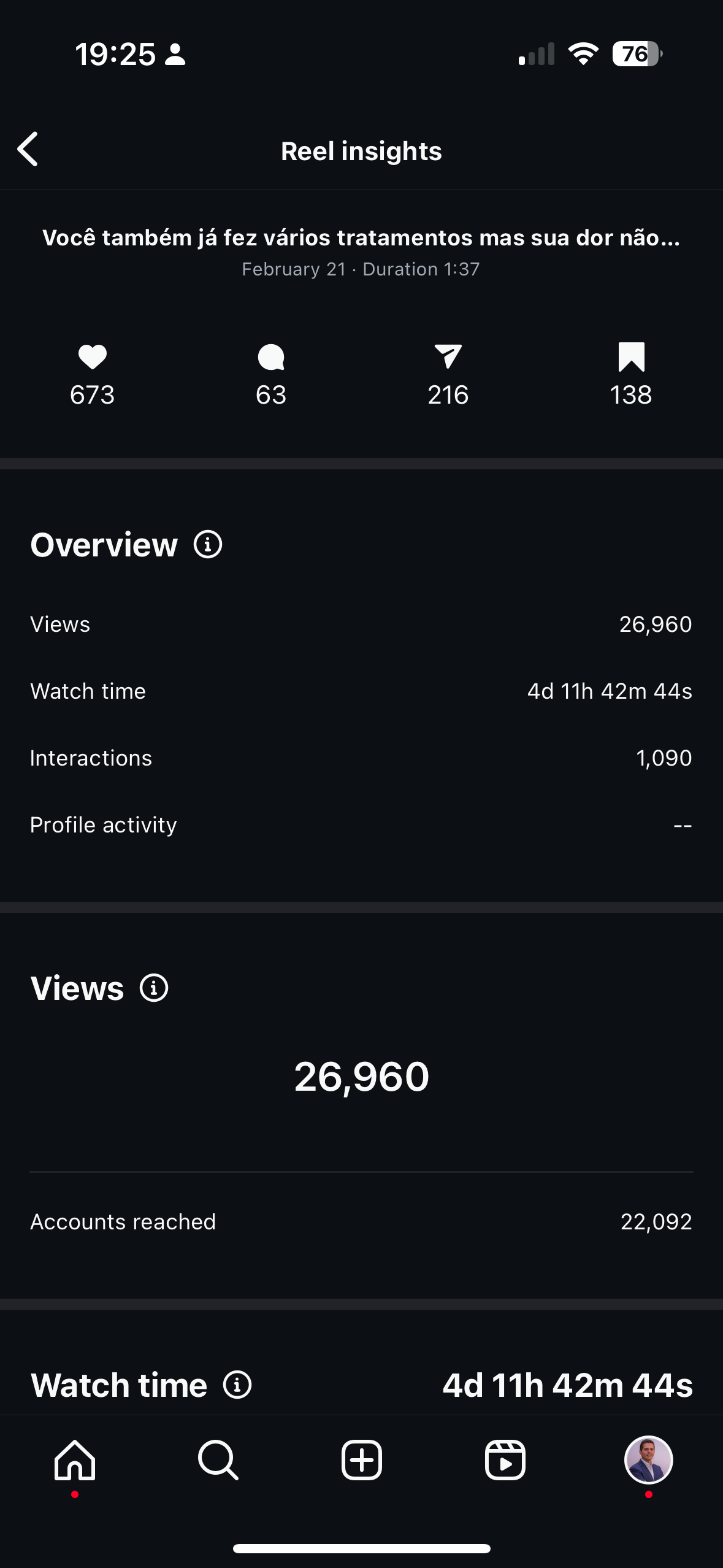The width and height of the screenshot is (723, 1568).
Task: Tap the reel caption title text
Action: [x=361, y=238]
